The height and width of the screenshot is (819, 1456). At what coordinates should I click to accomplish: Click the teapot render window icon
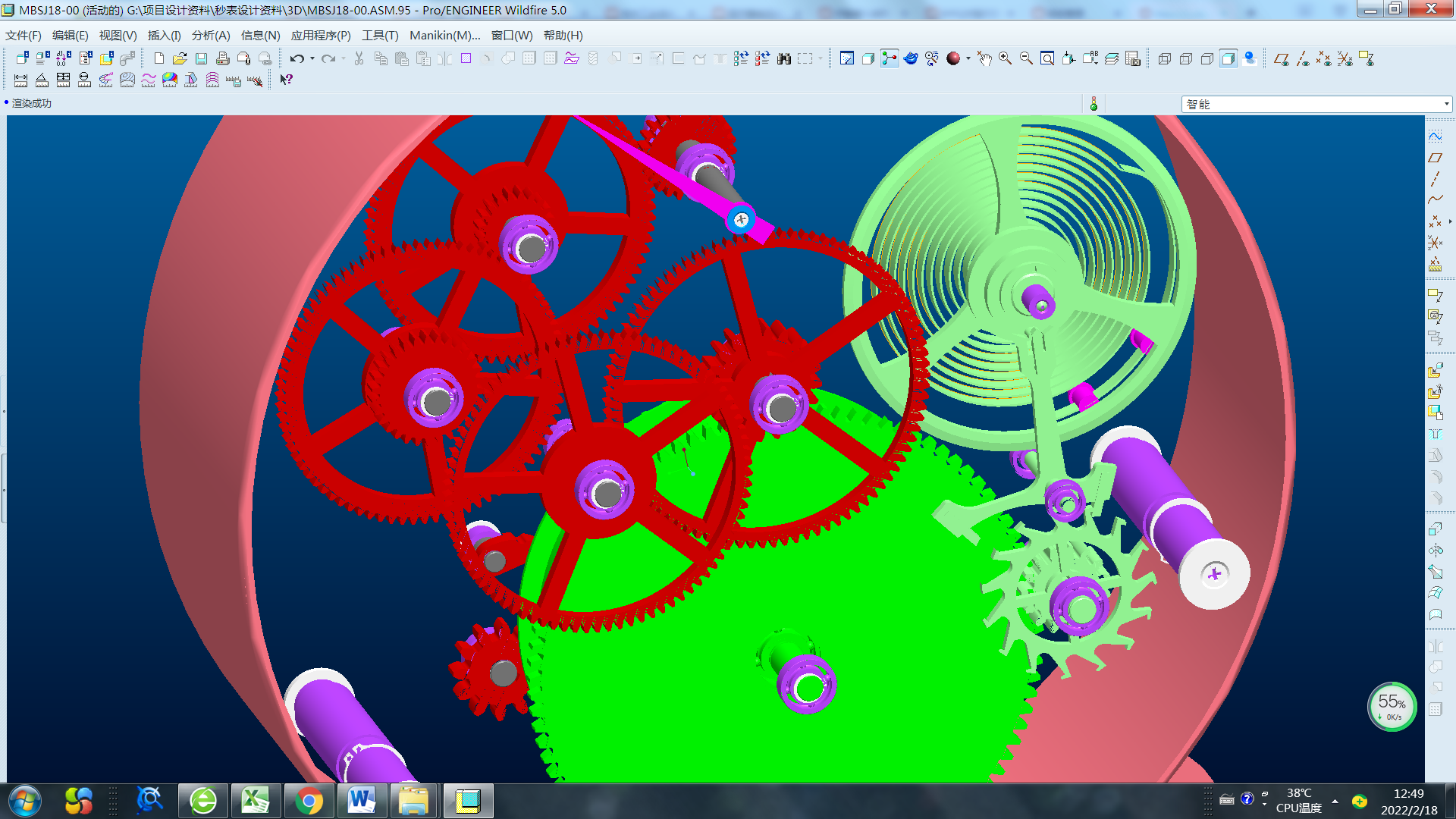(911, 58)
